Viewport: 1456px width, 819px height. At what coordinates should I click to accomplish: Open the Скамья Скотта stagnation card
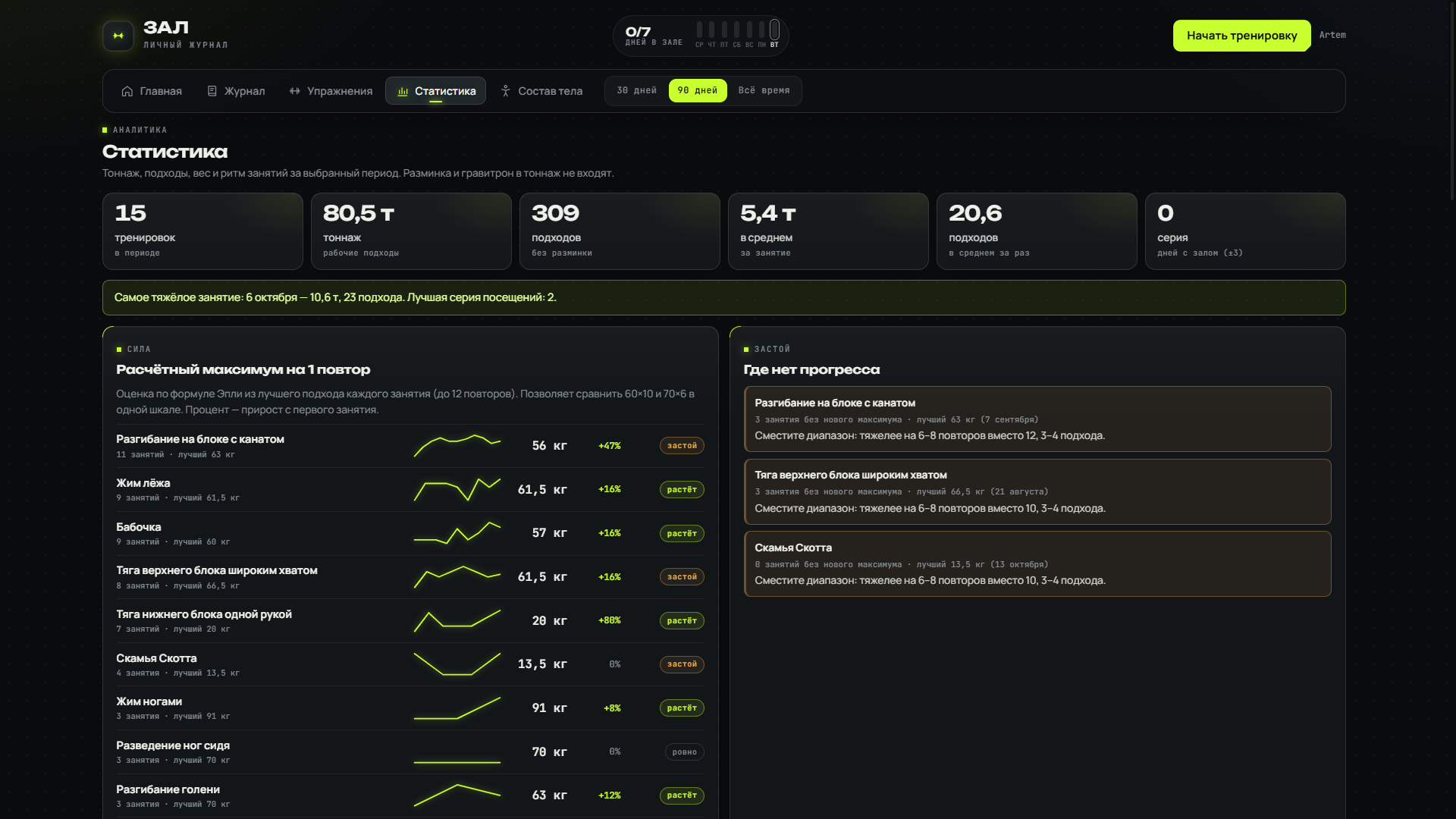(x=1037, y=563)
